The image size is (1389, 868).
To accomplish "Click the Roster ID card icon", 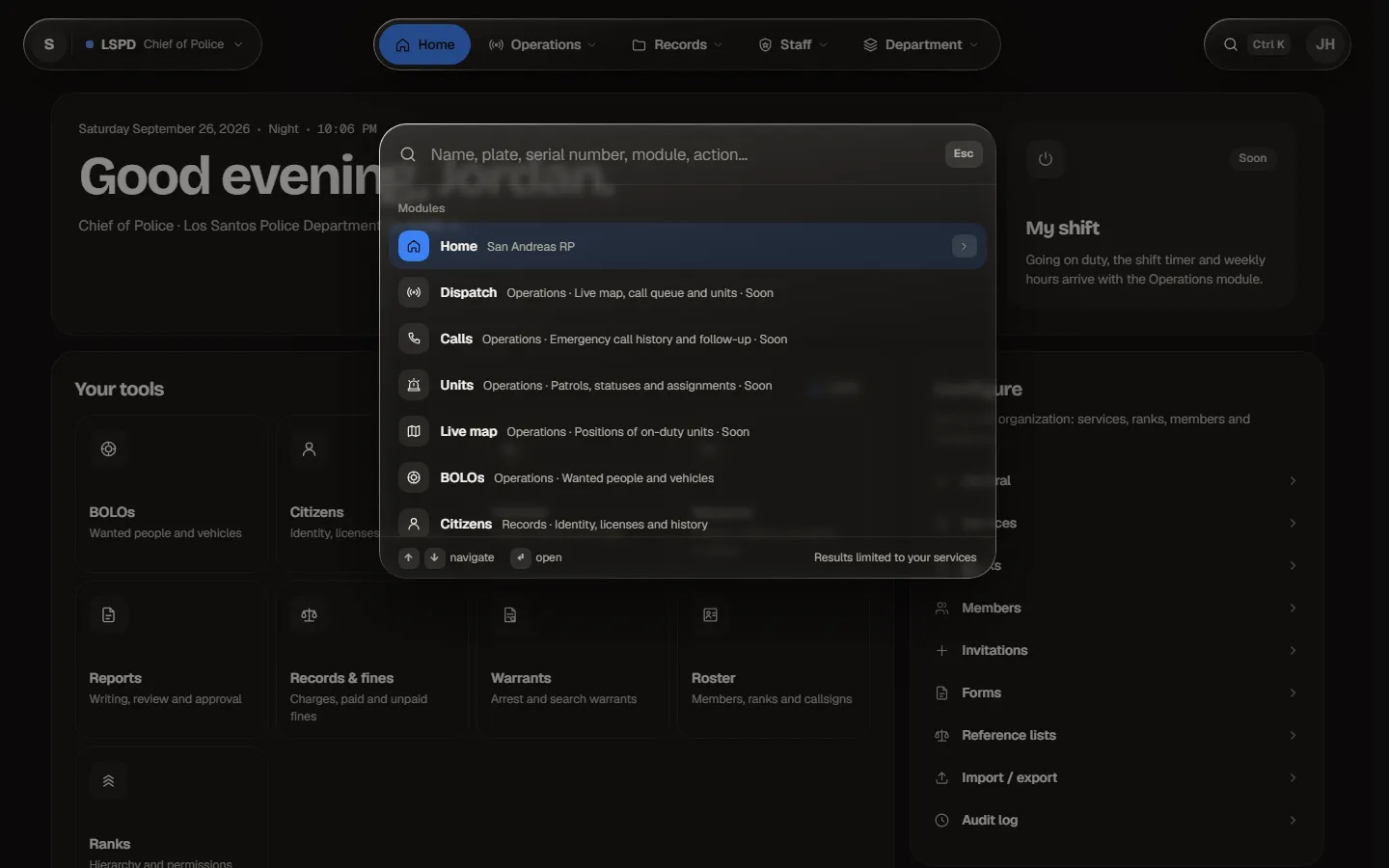I will point(711,614).
